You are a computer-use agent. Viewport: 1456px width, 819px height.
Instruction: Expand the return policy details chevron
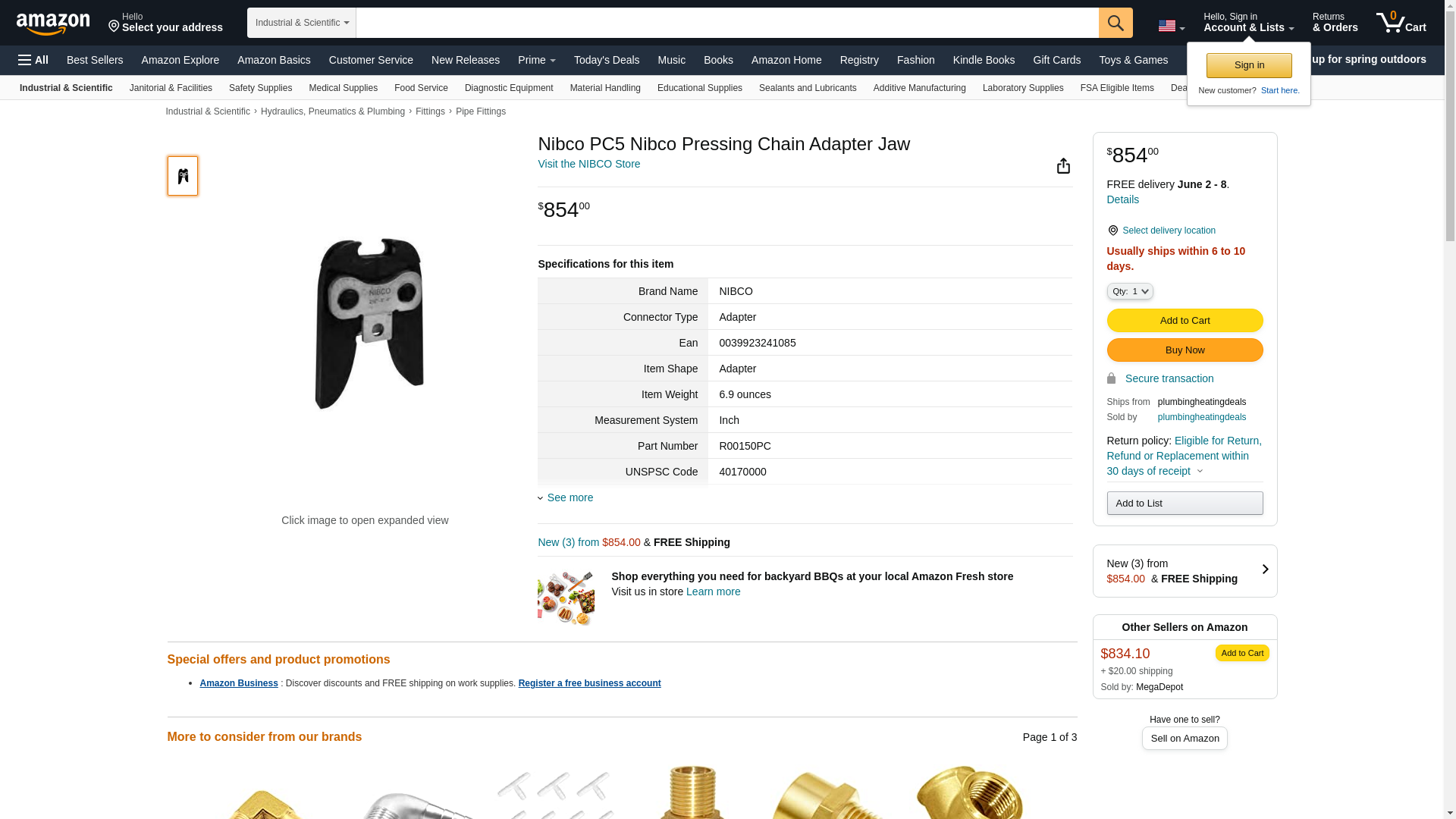click(x=1200, y=471)
